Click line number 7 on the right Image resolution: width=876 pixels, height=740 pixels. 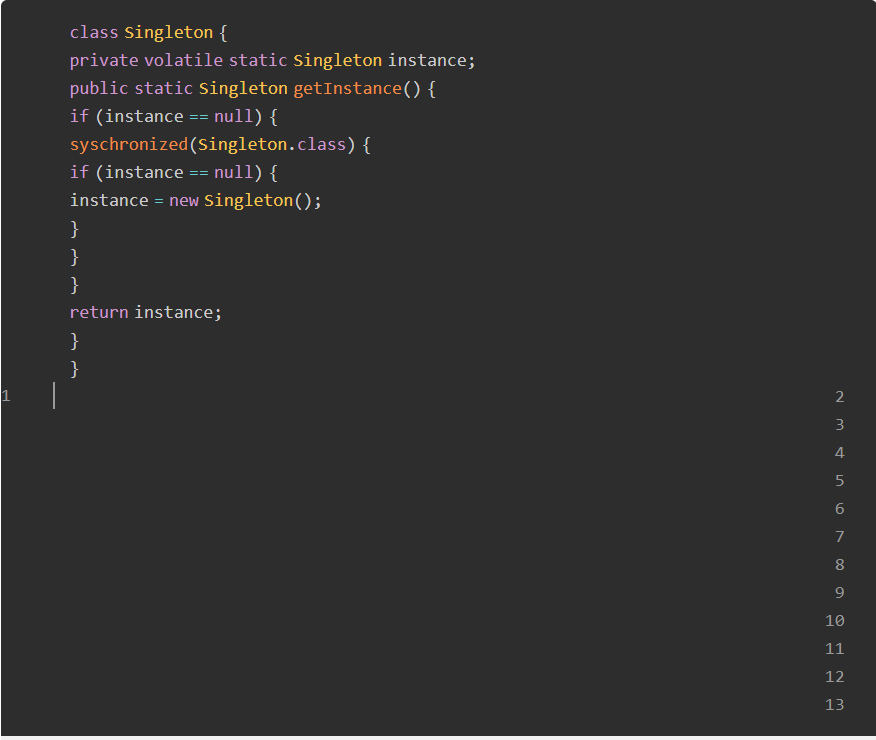[840, 537]
